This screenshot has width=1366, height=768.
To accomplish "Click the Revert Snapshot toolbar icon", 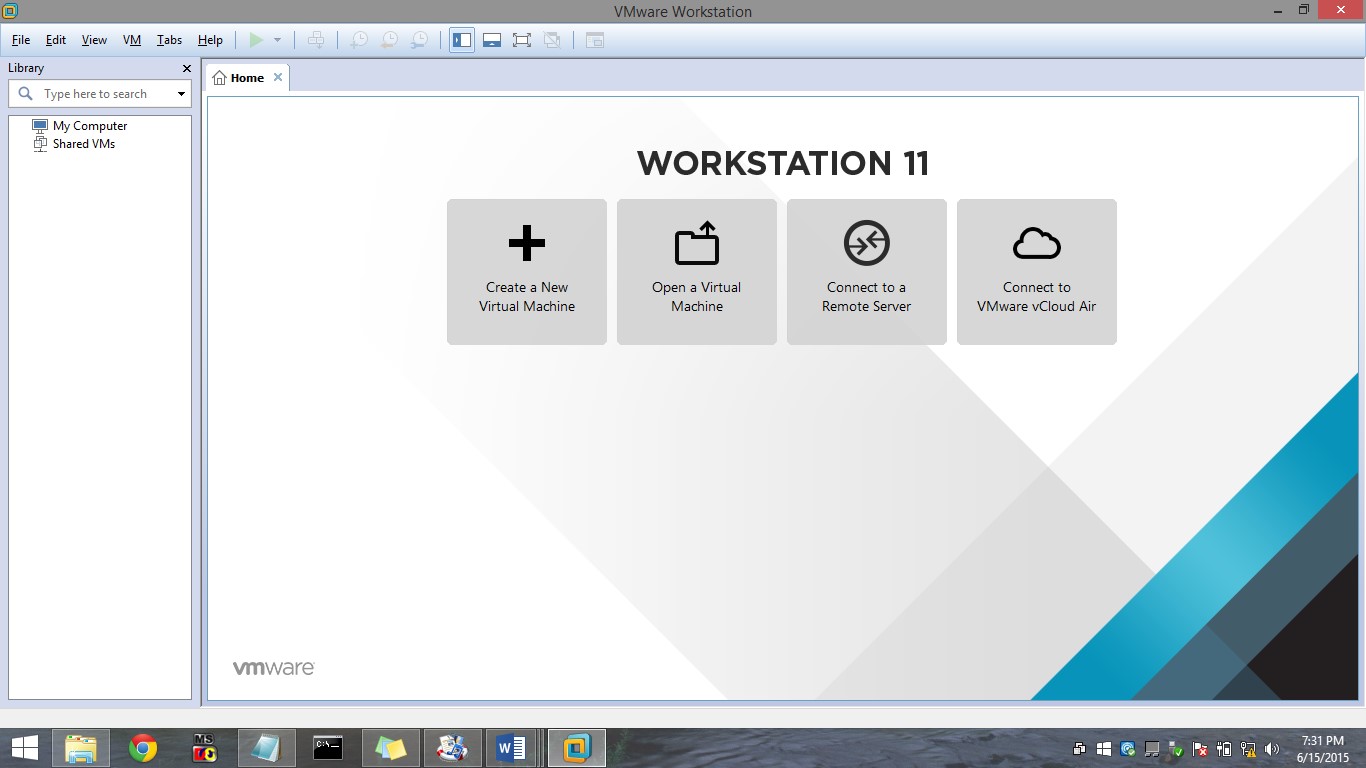I will click(389, 40).
